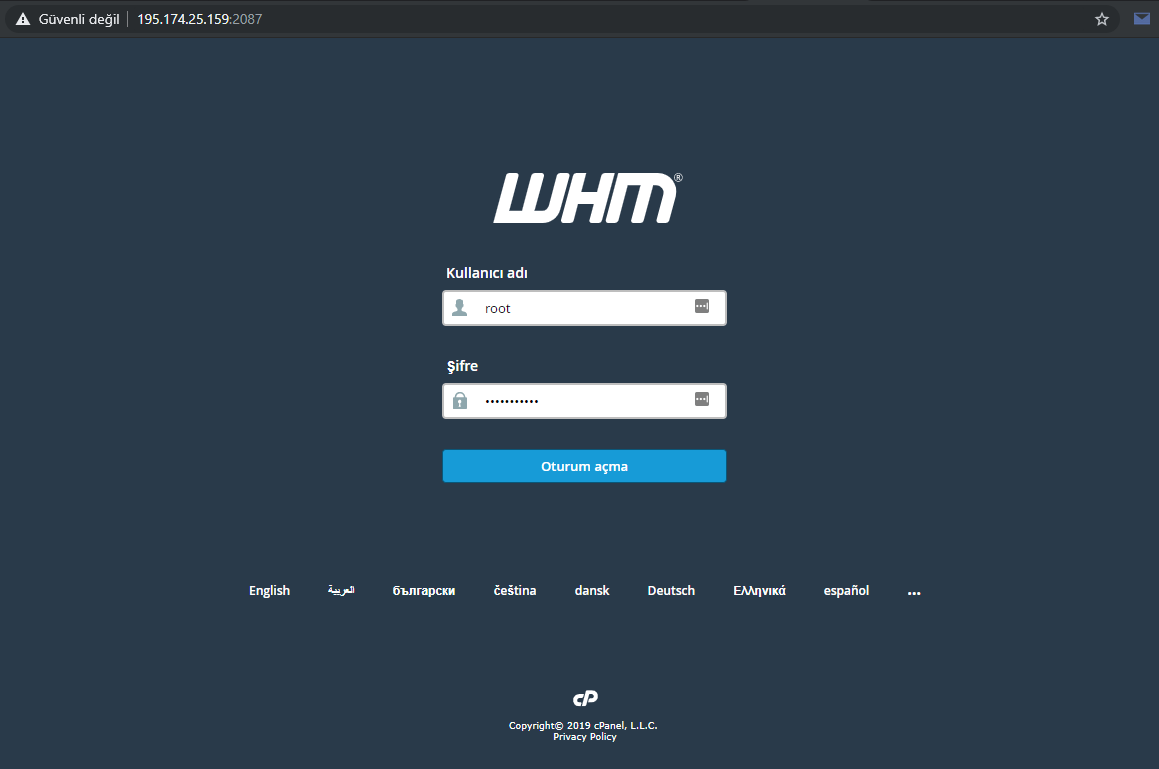The height and width of the screenshot is (769, 1159).
Task: Switch language to dansk
Action: [x=592, y=591]
